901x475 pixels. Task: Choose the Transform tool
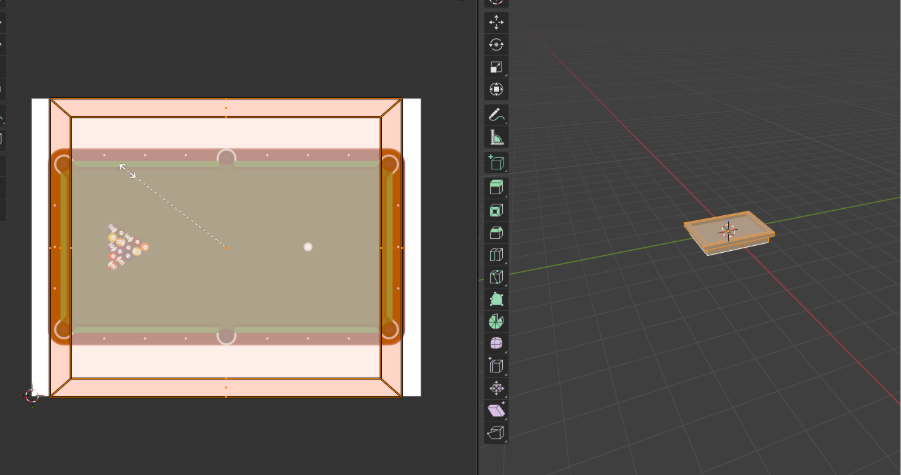(x=496, y=89)
